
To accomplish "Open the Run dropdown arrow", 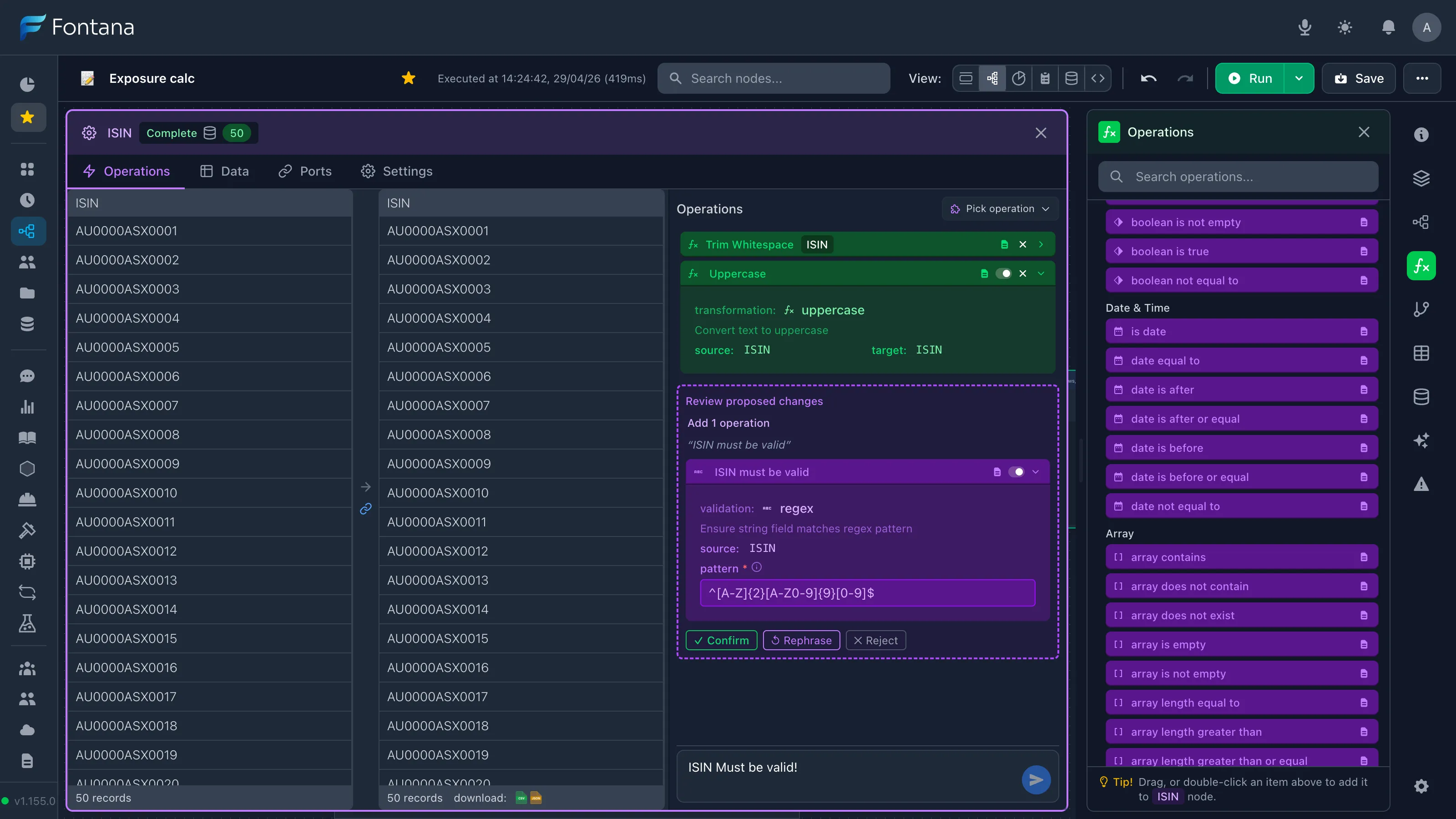I will click(1299, 78).
